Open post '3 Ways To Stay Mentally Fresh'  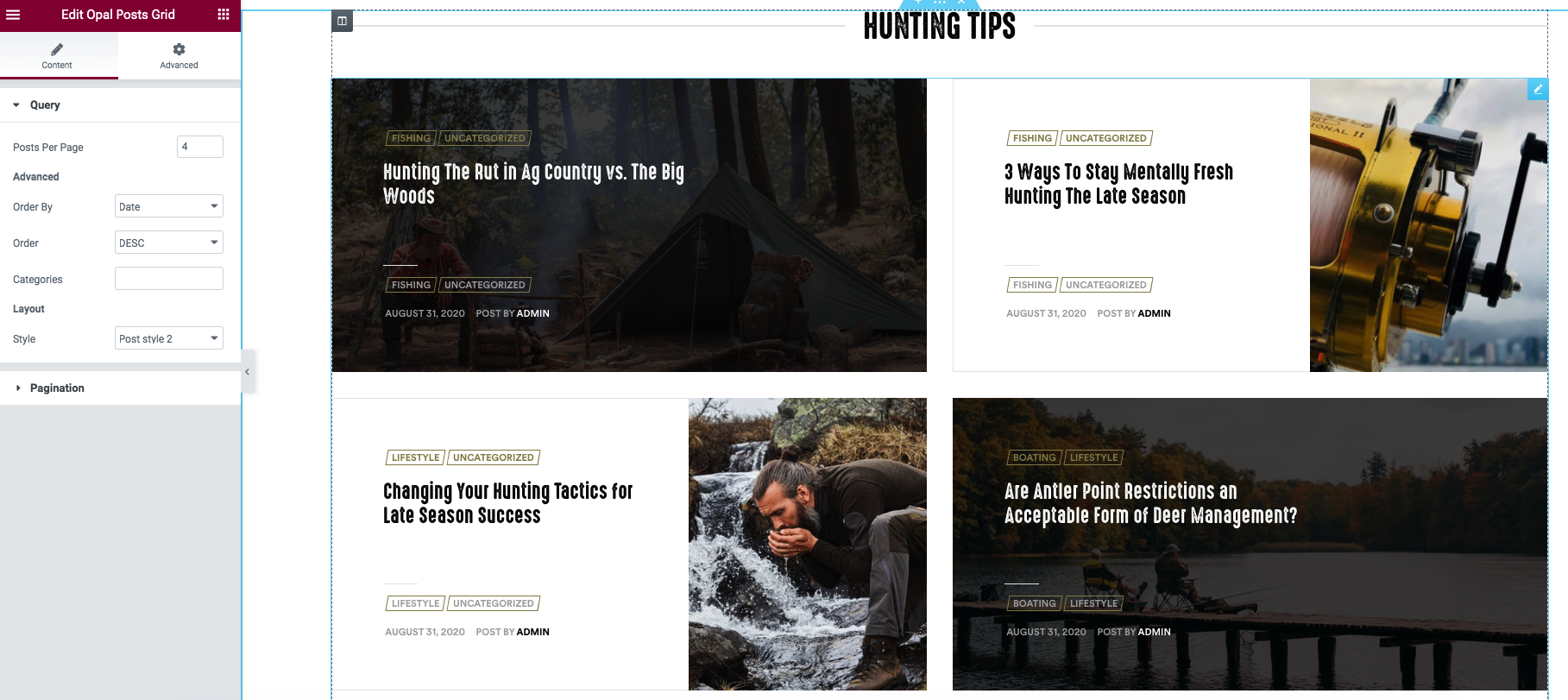point(1118,184)
